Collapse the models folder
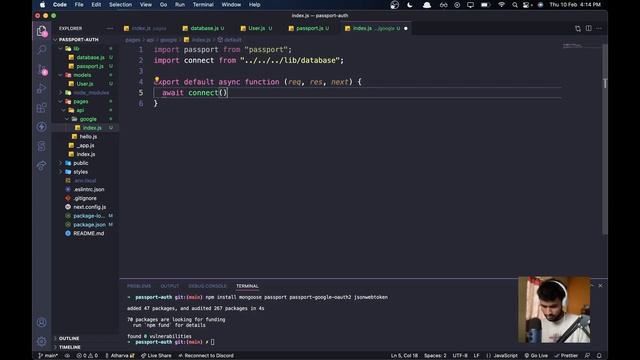 60,75
